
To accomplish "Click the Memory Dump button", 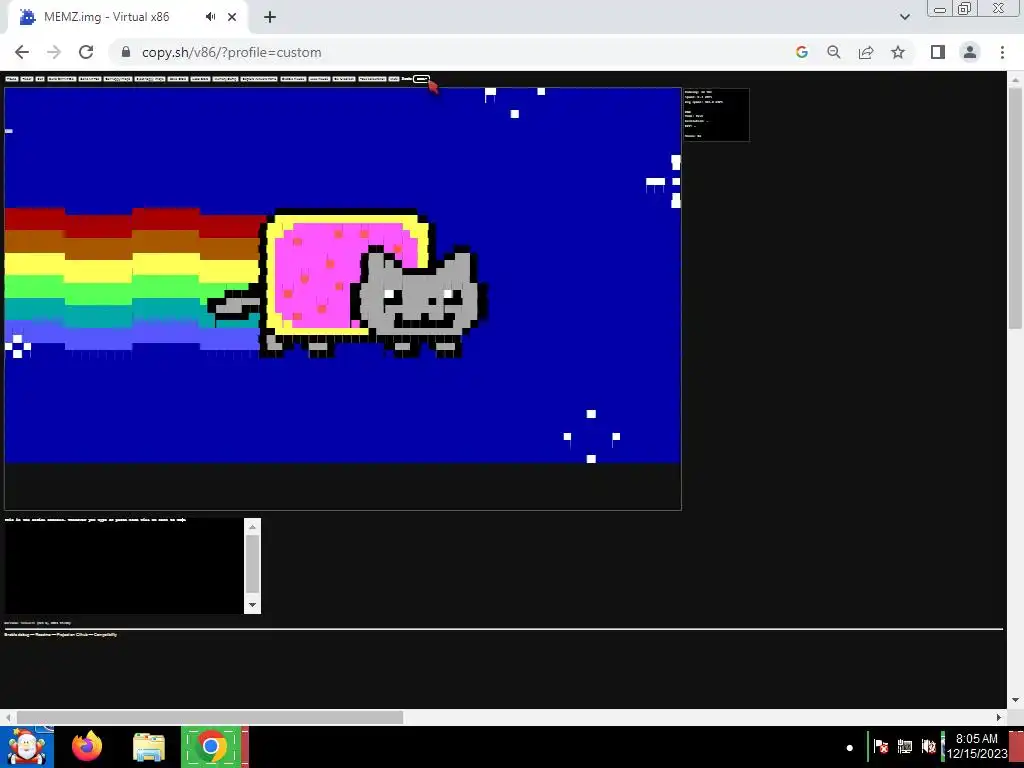I will [x=225, y=79].
